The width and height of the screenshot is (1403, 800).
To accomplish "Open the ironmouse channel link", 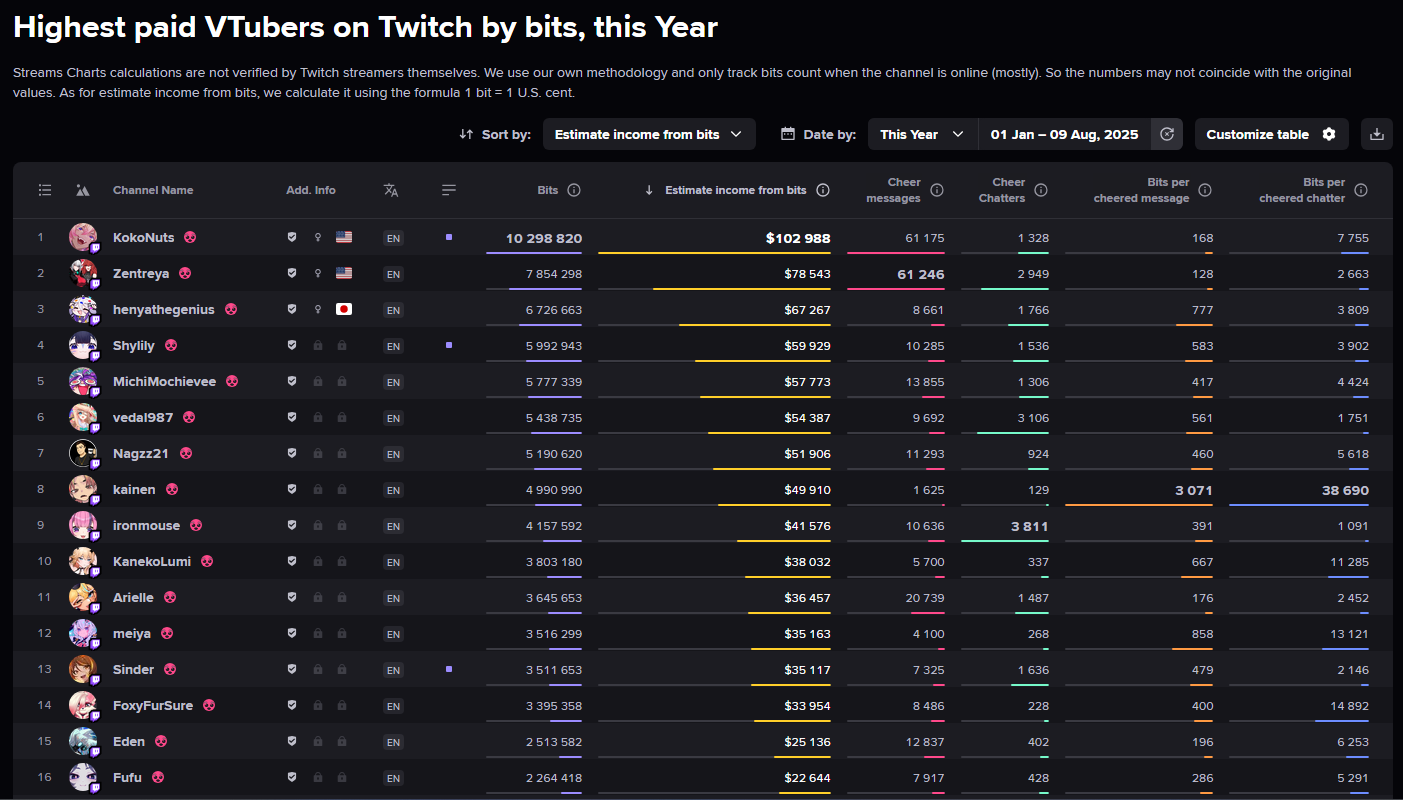I will [x=146, y=526].
